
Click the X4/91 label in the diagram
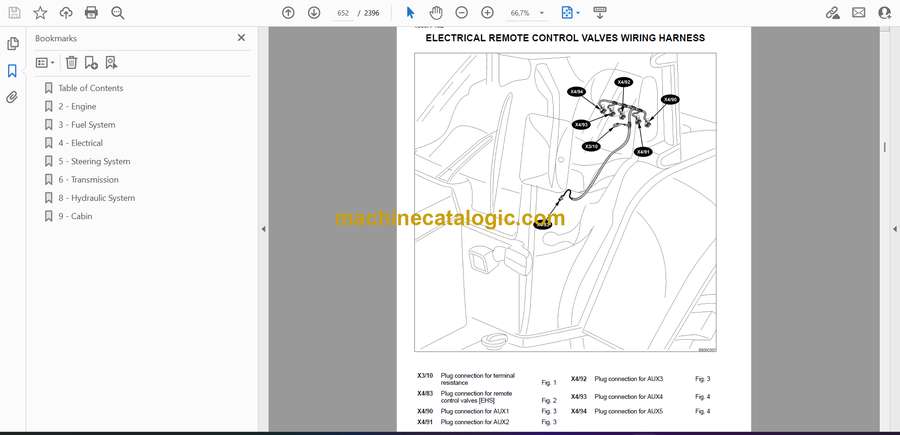click(643, 152)
